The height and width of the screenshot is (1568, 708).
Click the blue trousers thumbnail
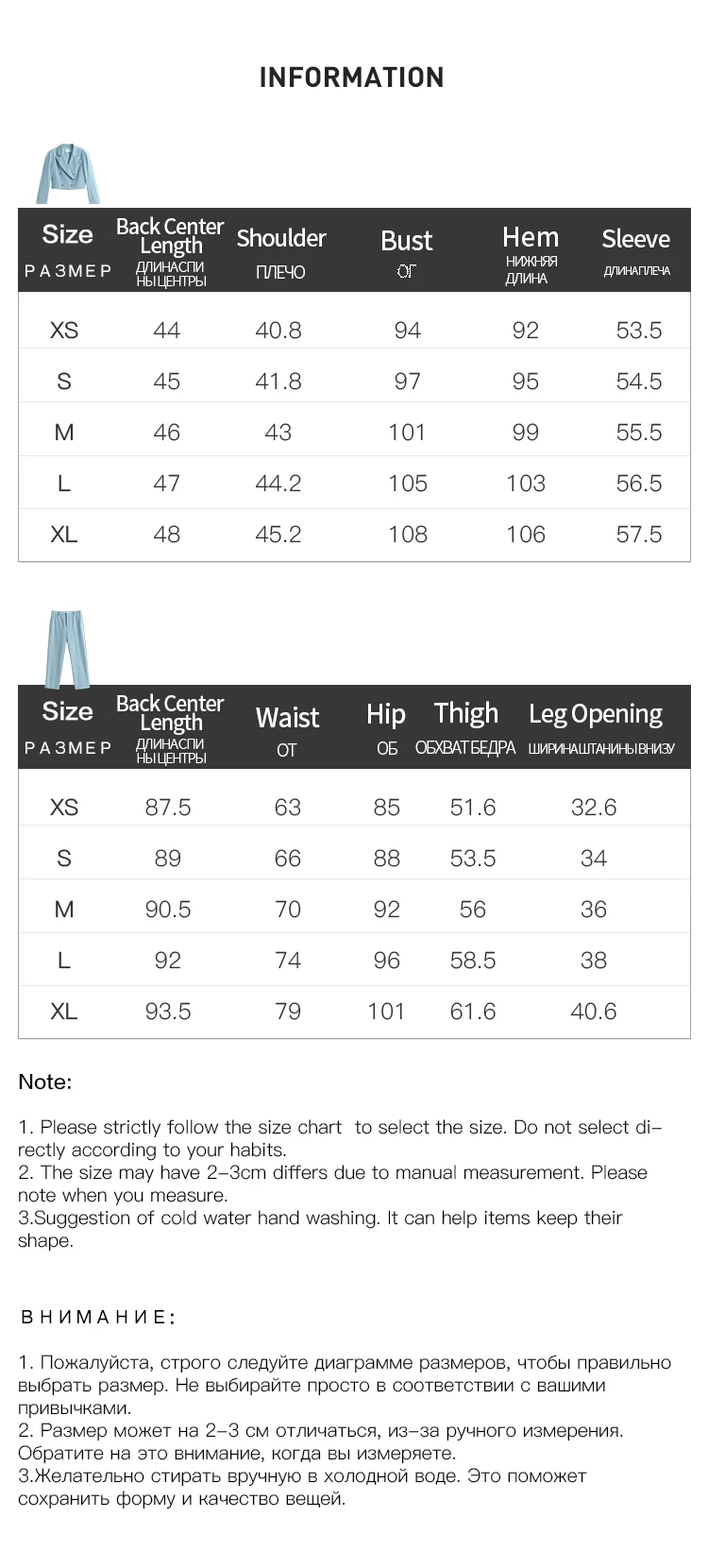(x=68, y=648)
